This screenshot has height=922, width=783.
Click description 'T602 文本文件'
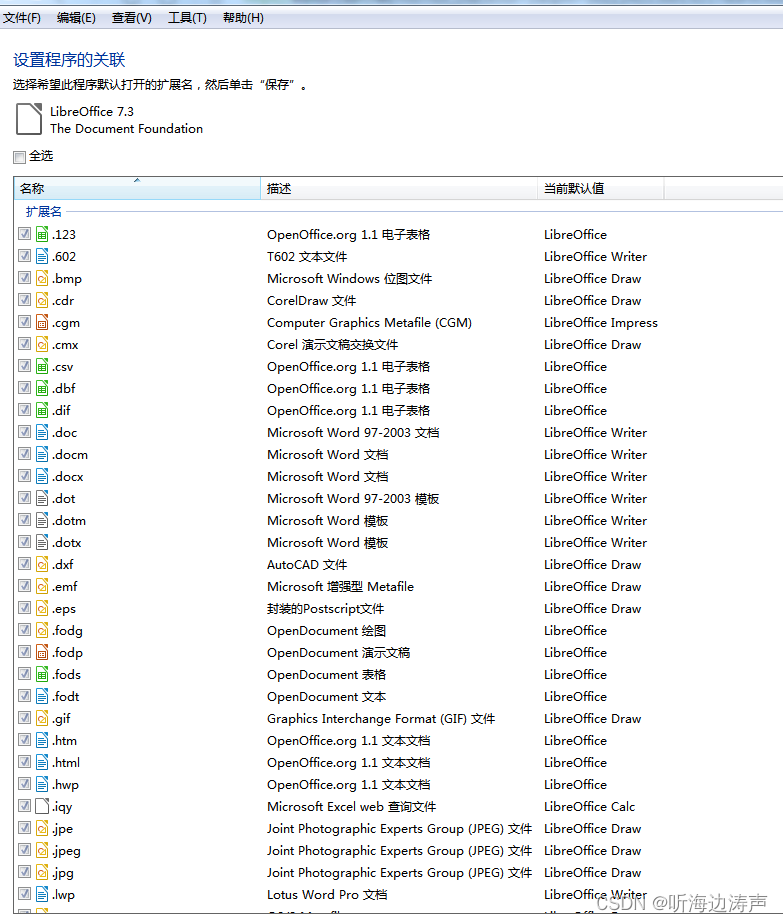point(307,256)
